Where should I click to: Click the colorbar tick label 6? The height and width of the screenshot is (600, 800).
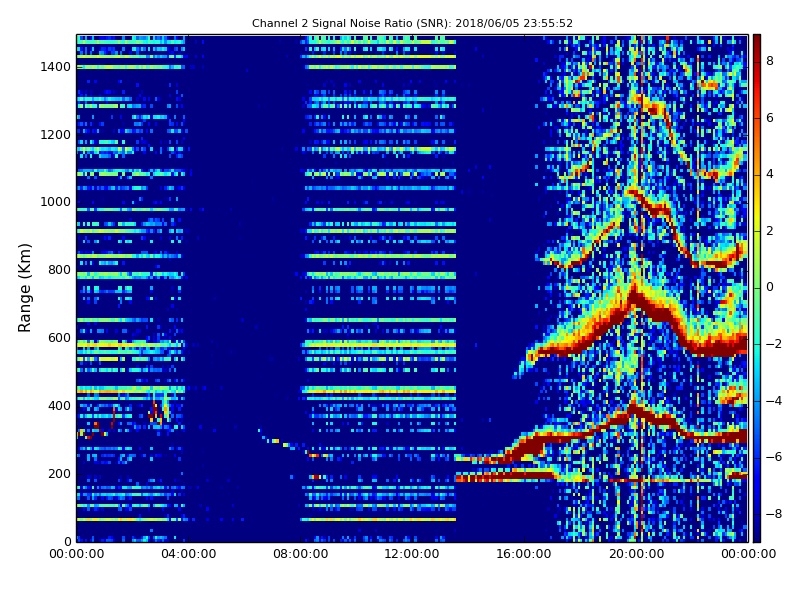pyautogui.click(x=770, y=118)
